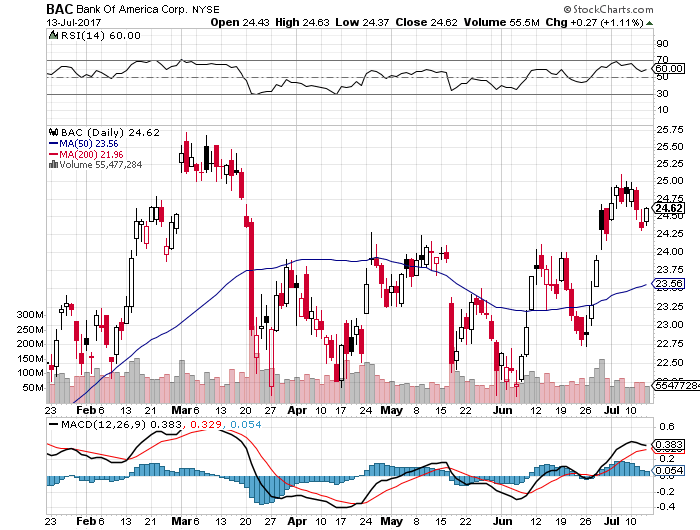Image resolution: width=700 pixels, height=530 pixels.
Task: Click the blue line swatch of MA(50) legend
Action: coord(53,144)
